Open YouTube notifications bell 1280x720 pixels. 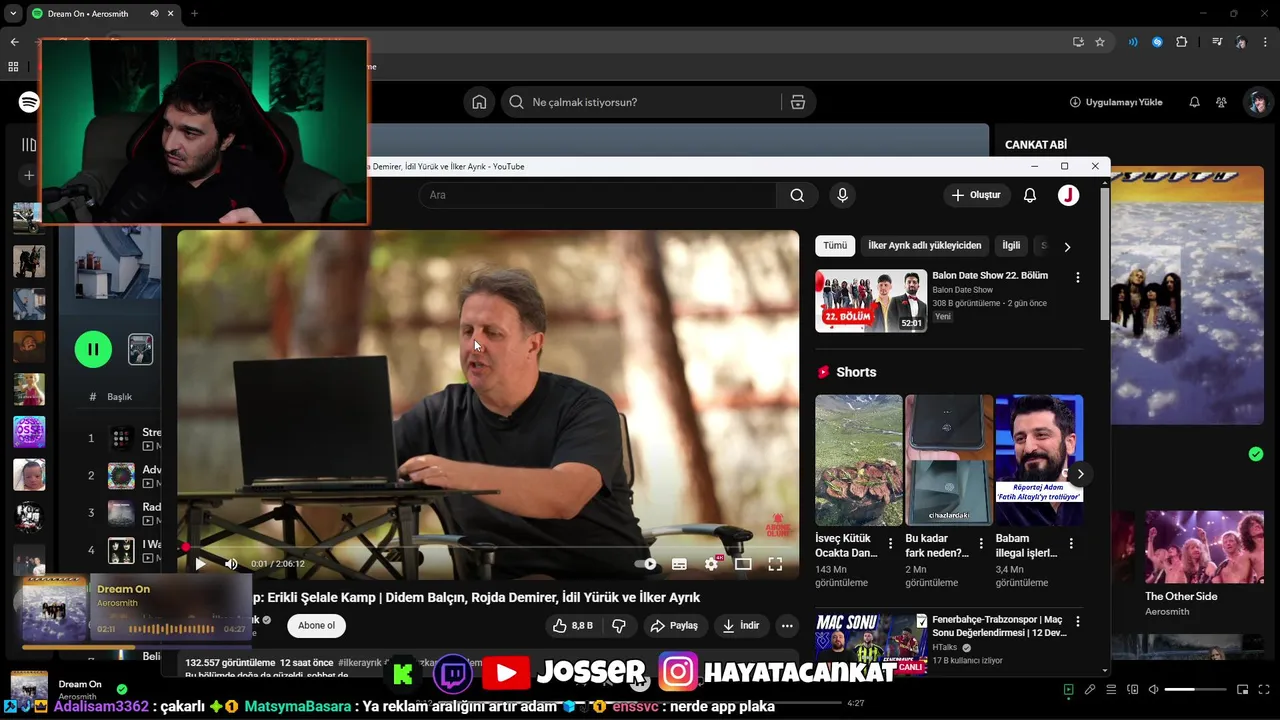point(1030,195)
